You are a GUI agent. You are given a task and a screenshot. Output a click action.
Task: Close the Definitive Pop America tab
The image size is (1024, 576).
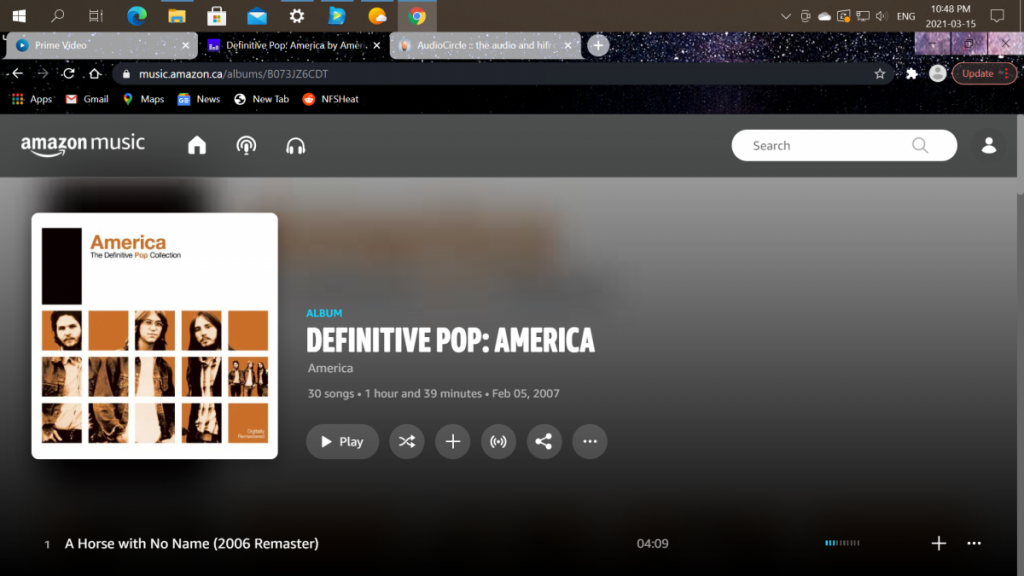click(377, 45)
